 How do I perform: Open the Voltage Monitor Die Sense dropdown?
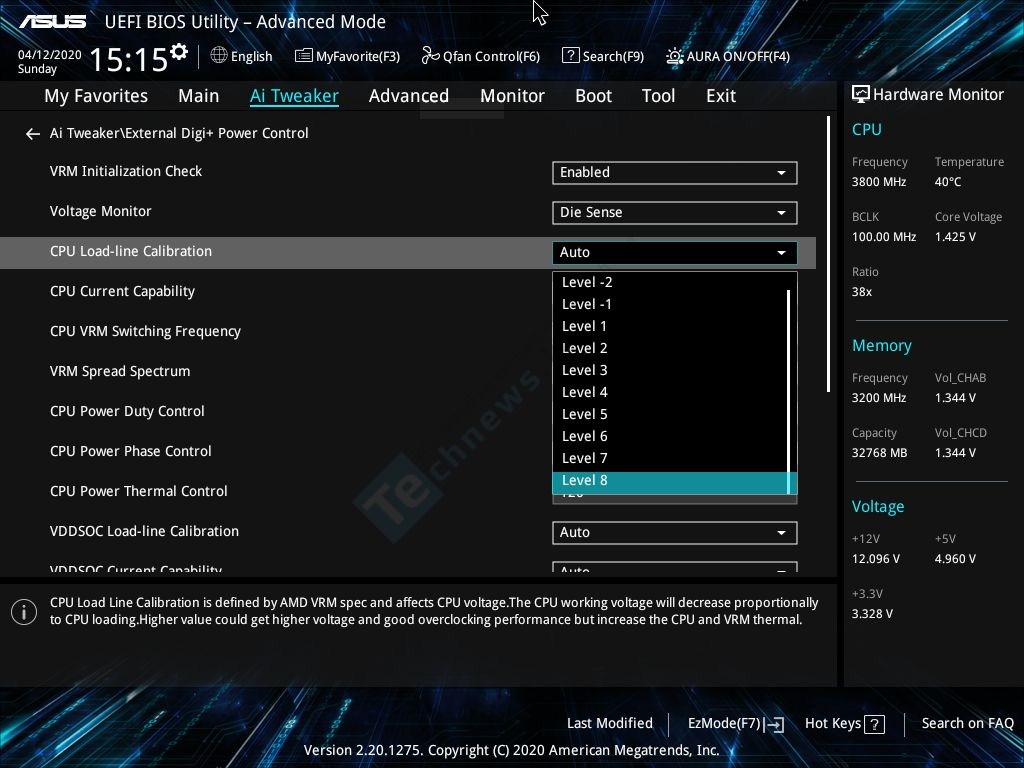[x=675, y=212]
